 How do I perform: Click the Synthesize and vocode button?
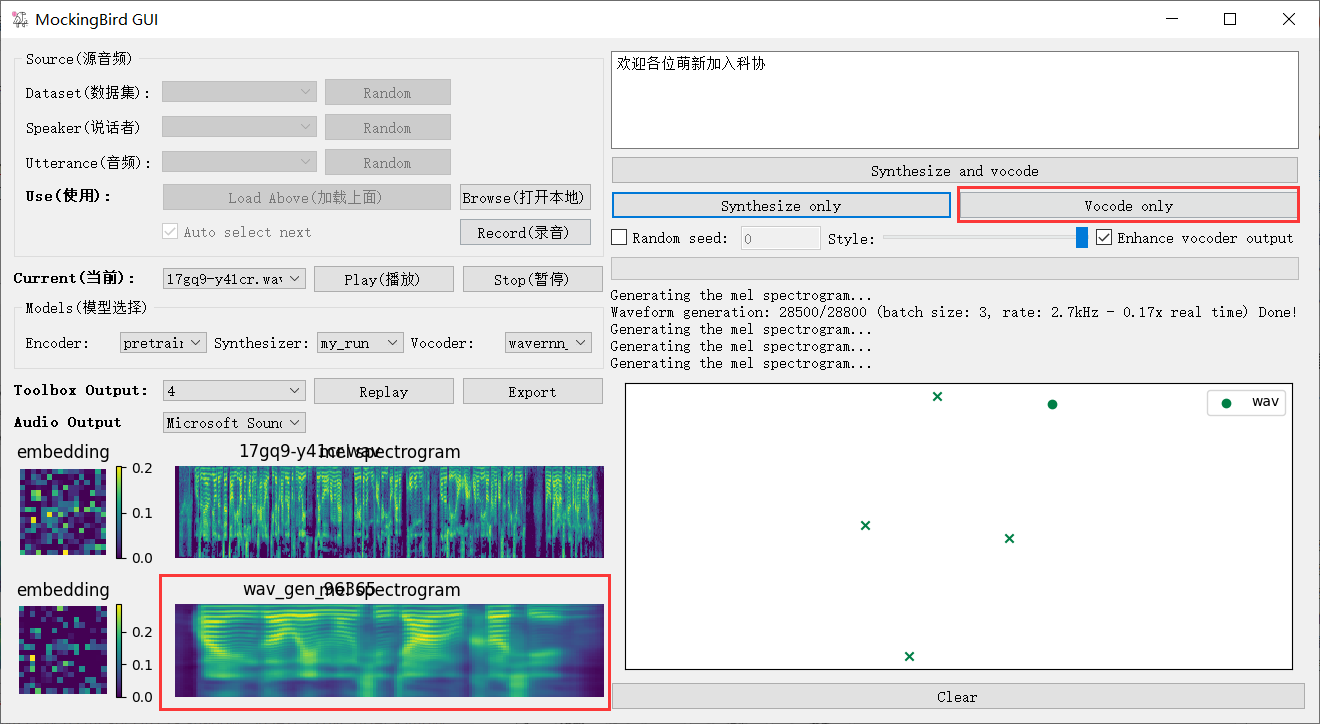tap(953, 170)
